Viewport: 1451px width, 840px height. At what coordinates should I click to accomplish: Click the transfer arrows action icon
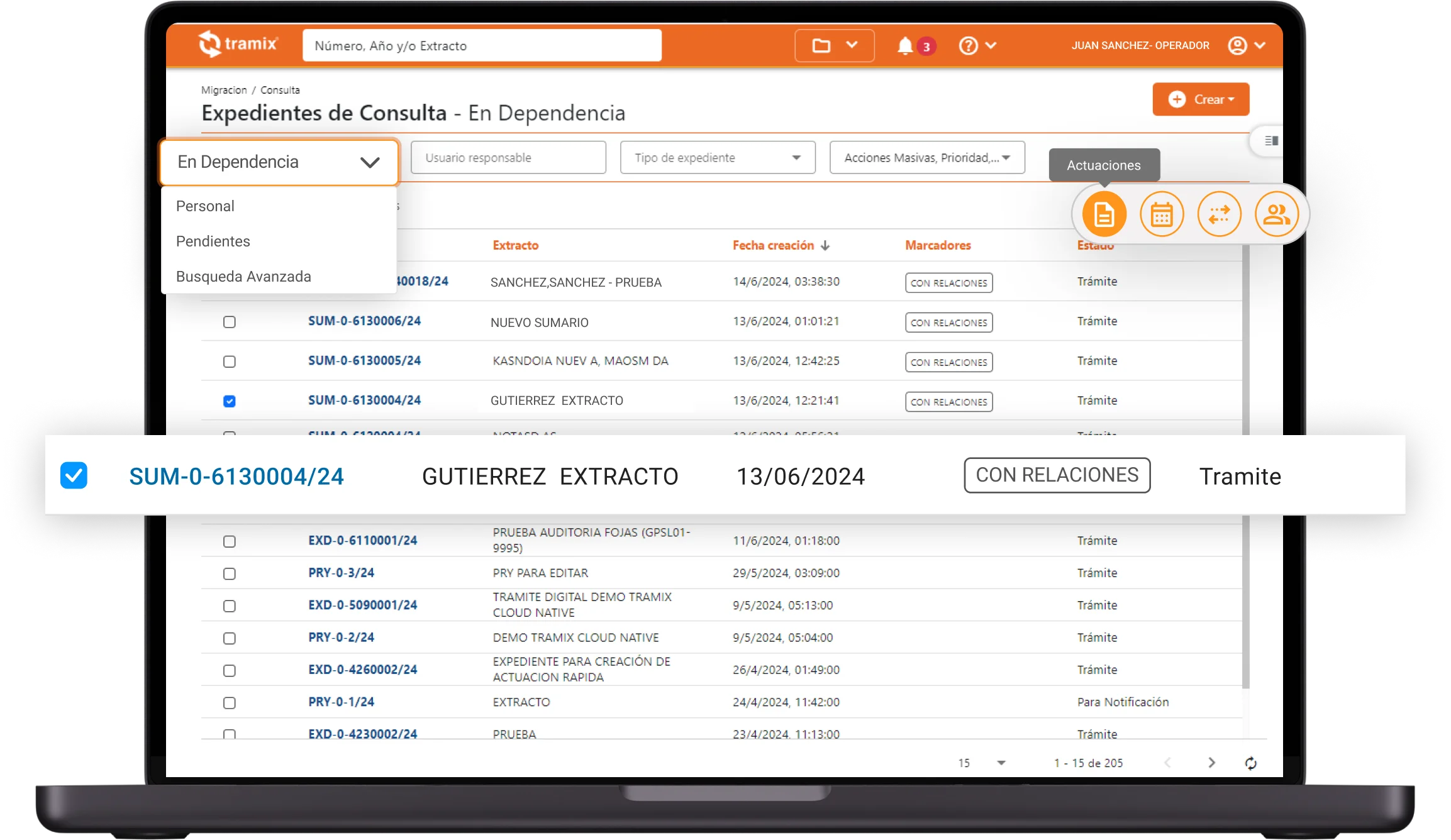[1219, 214]
